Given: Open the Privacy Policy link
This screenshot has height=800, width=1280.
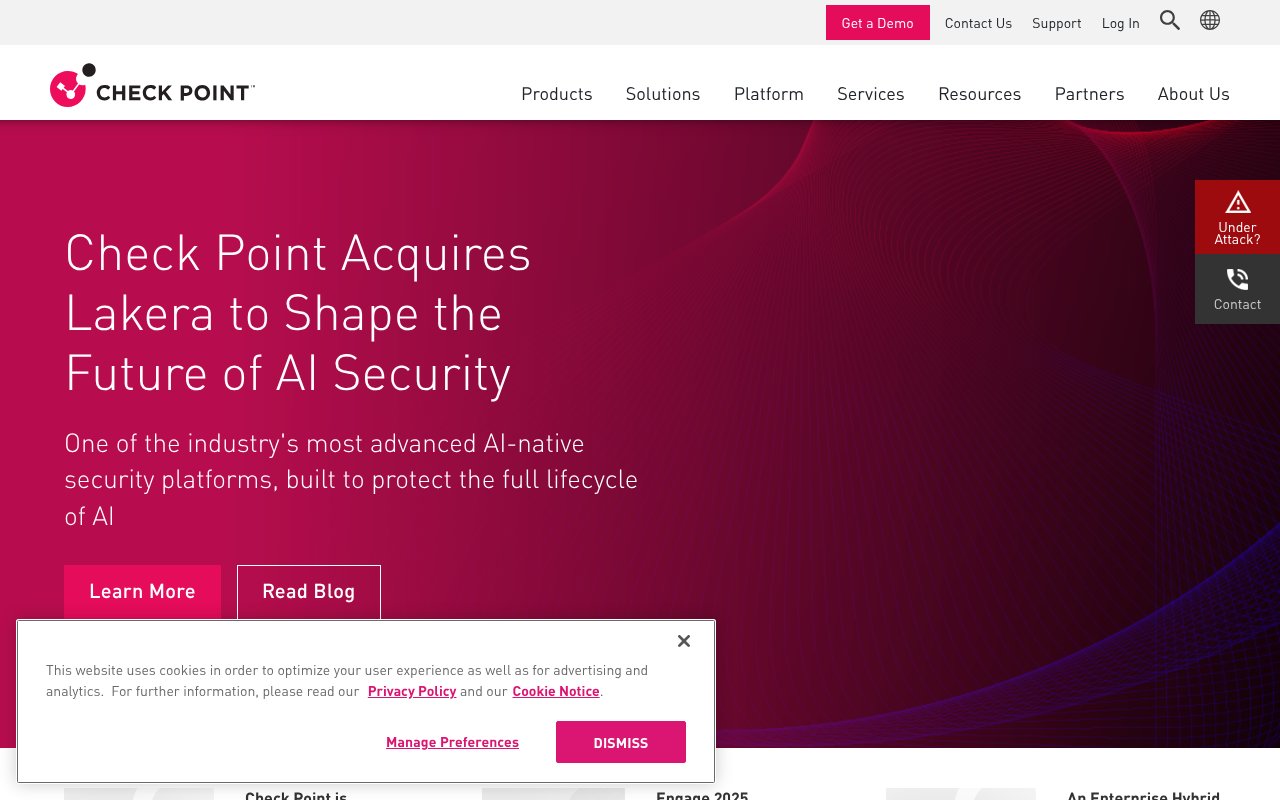Looking at the screenshot, I should 412,690.
